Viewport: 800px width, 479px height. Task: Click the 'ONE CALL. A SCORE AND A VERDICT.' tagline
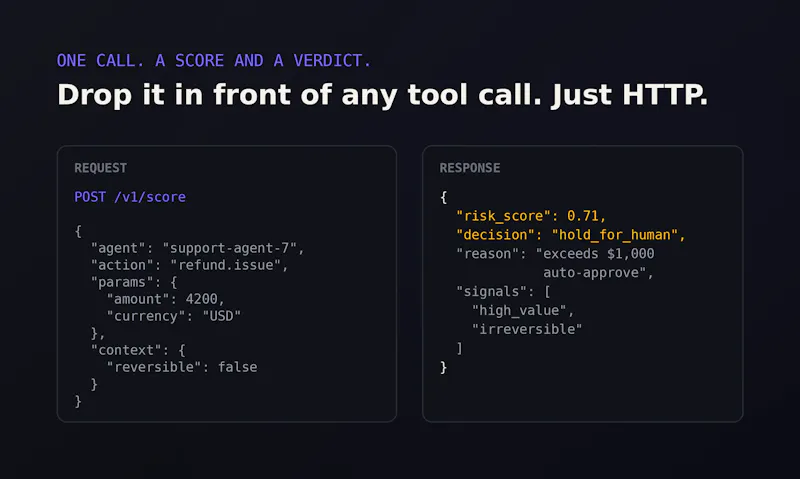[x=213, y=61]
